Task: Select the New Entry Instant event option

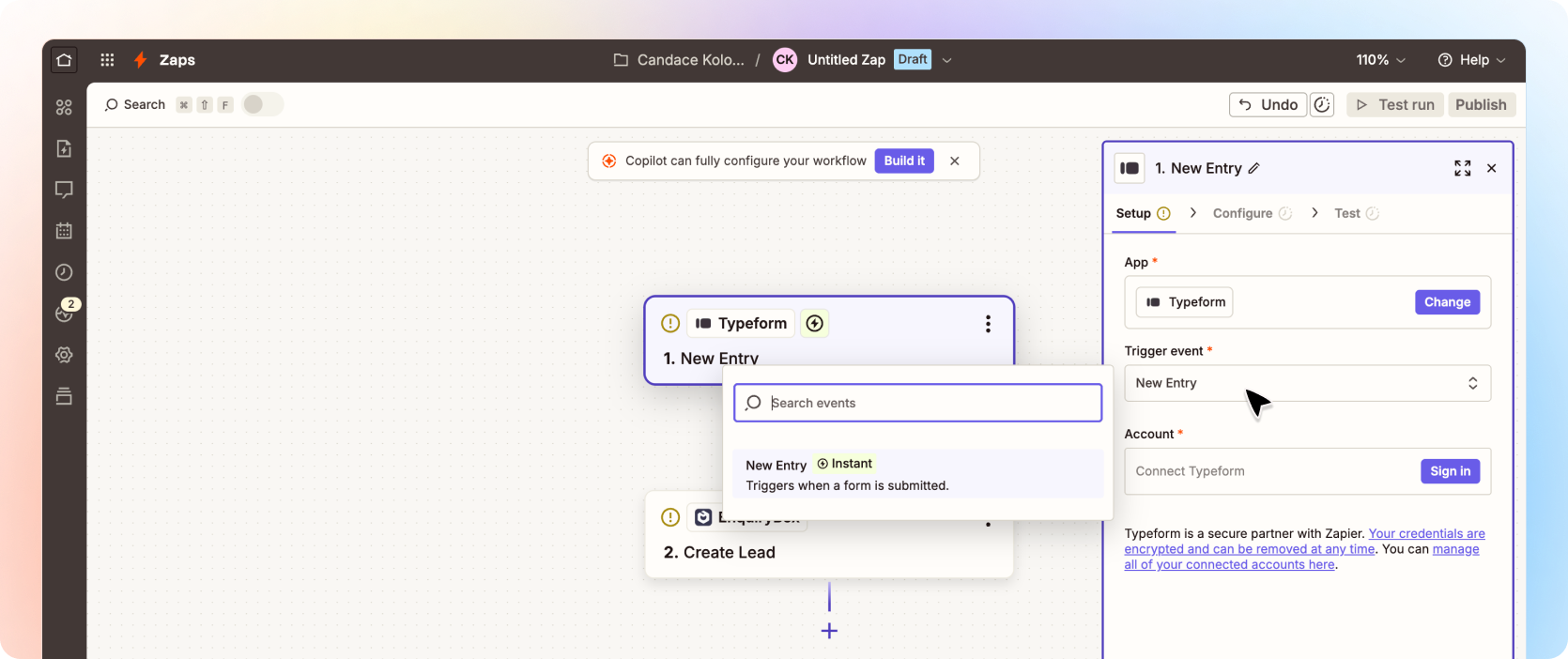Action: tap(917, 474)
